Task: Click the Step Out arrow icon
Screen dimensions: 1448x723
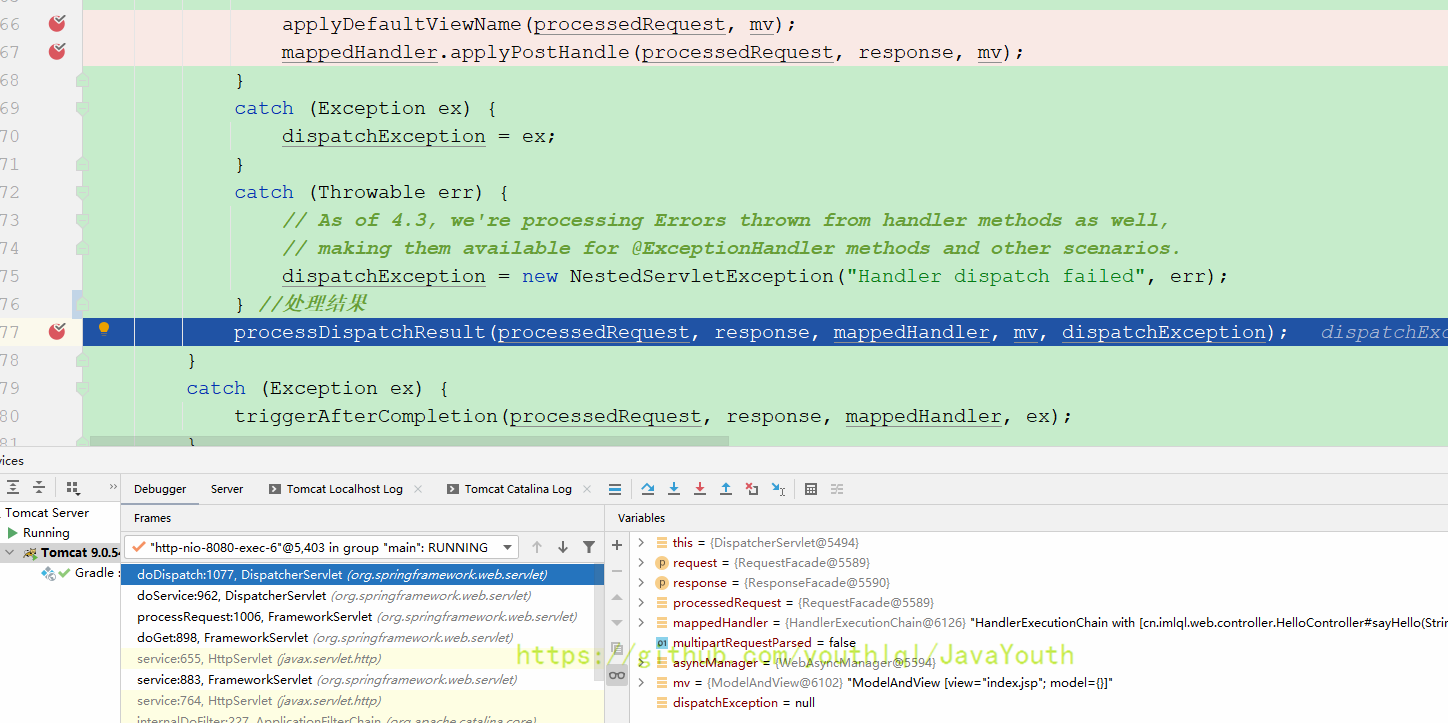Action: [726, 489]
